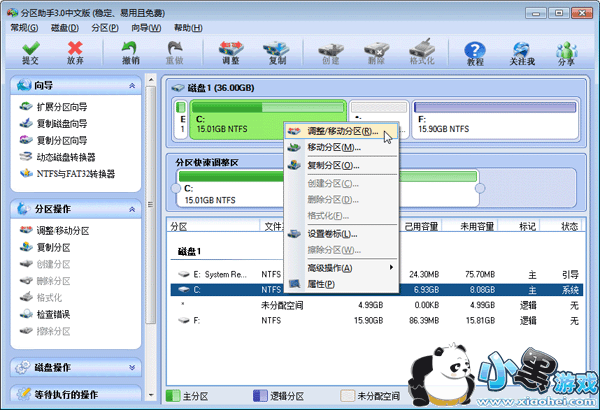Click left resize handle of C: quick-adjust bar
The image size is (600, 410).
coord(176,188)
